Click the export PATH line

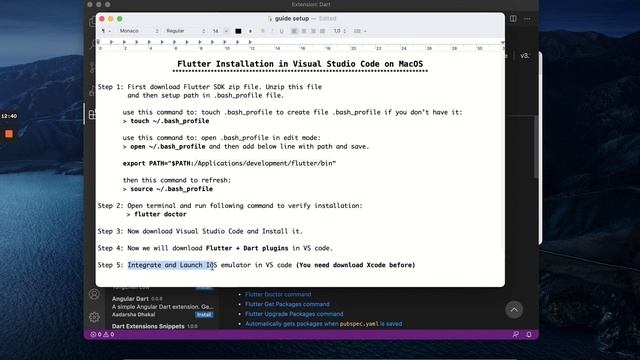click(x=229, y=163)
